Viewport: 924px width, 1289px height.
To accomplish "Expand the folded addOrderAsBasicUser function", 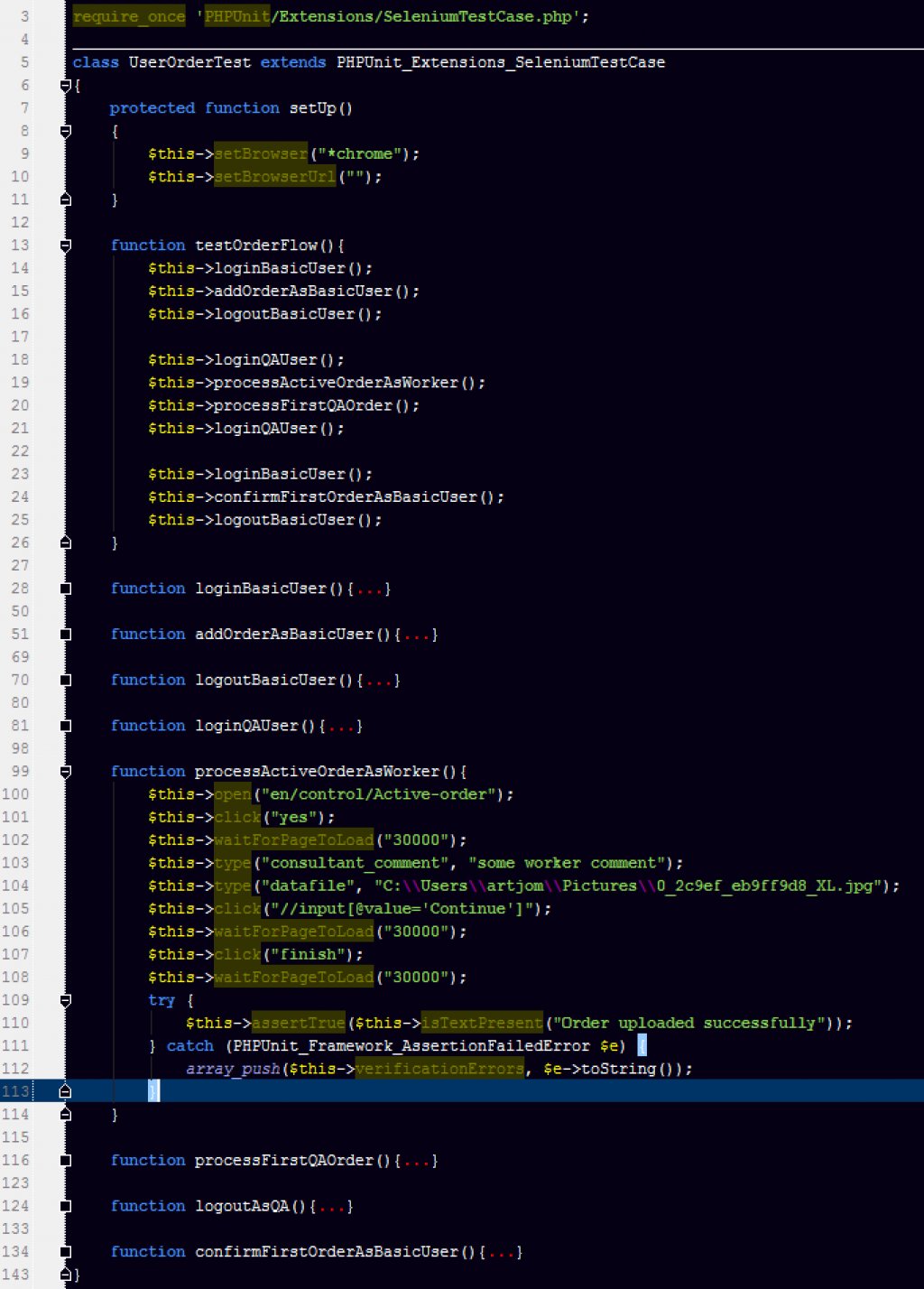I will [x=65, y=635].
